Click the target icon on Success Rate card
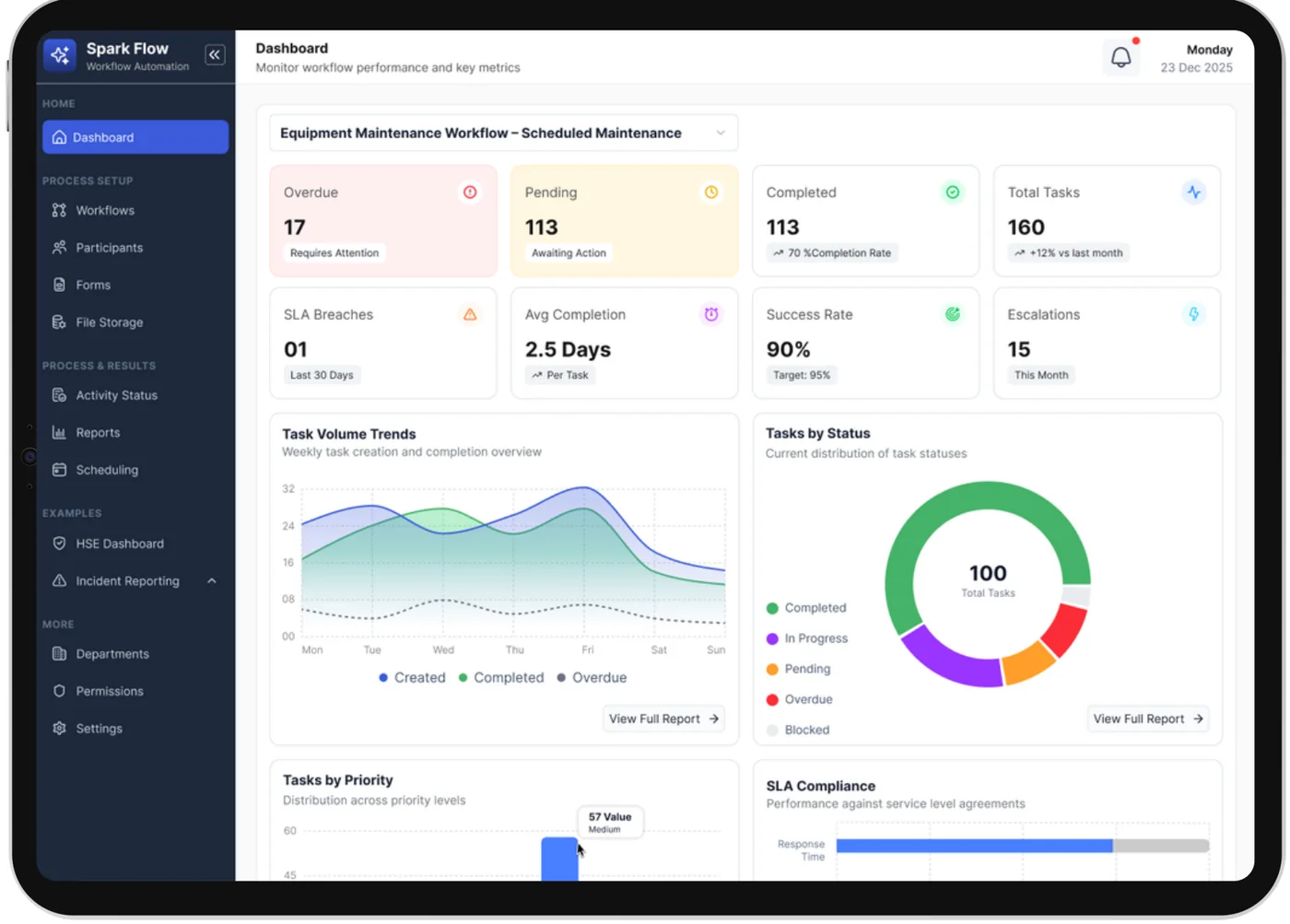This screenshot has height=924, width=1290. pyautogui.click(x=953, y=314)
